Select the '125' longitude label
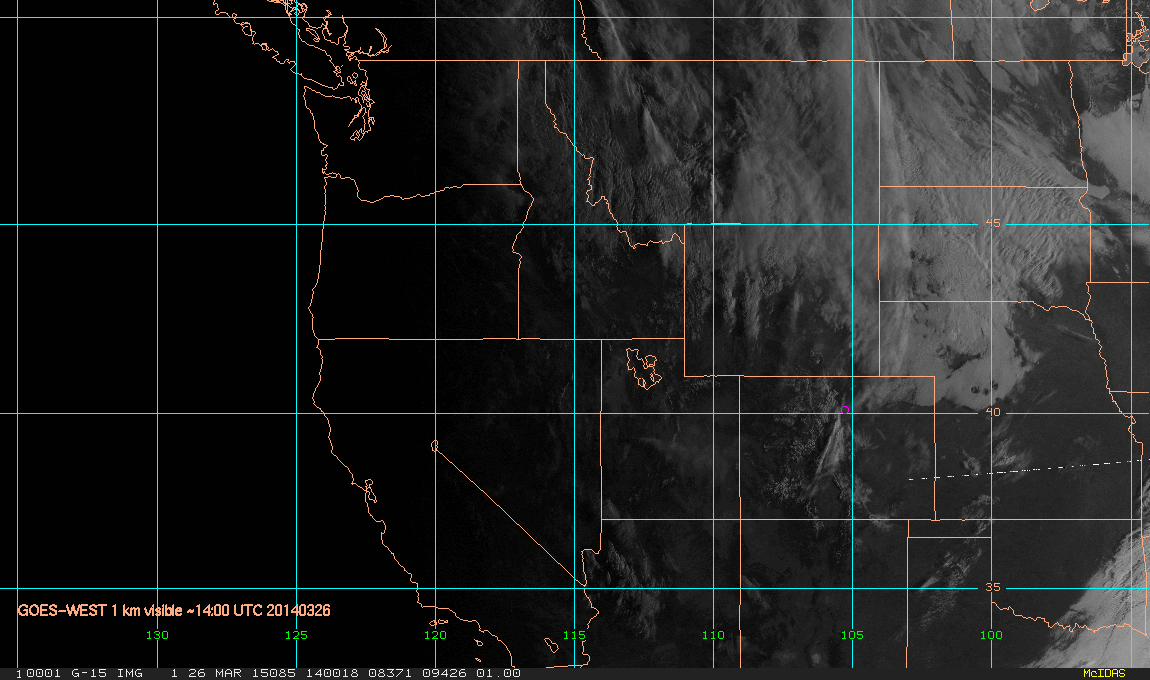 click(x=296, y=635)
